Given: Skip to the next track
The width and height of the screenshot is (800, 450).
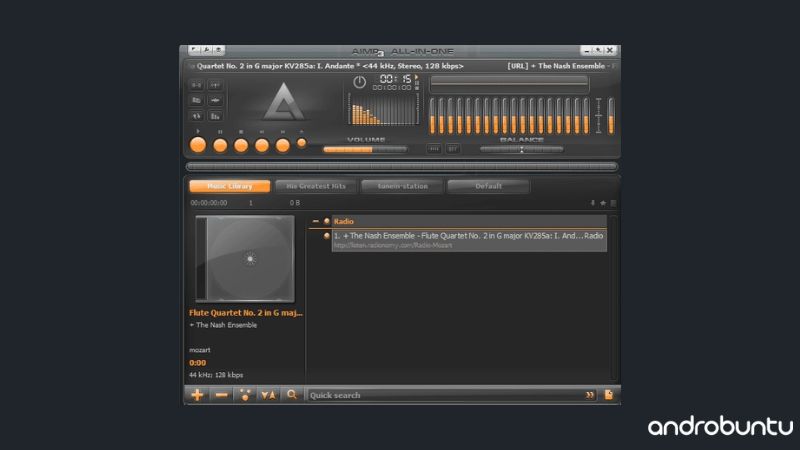Looking at the screenshot, I should tap(283, 146).
